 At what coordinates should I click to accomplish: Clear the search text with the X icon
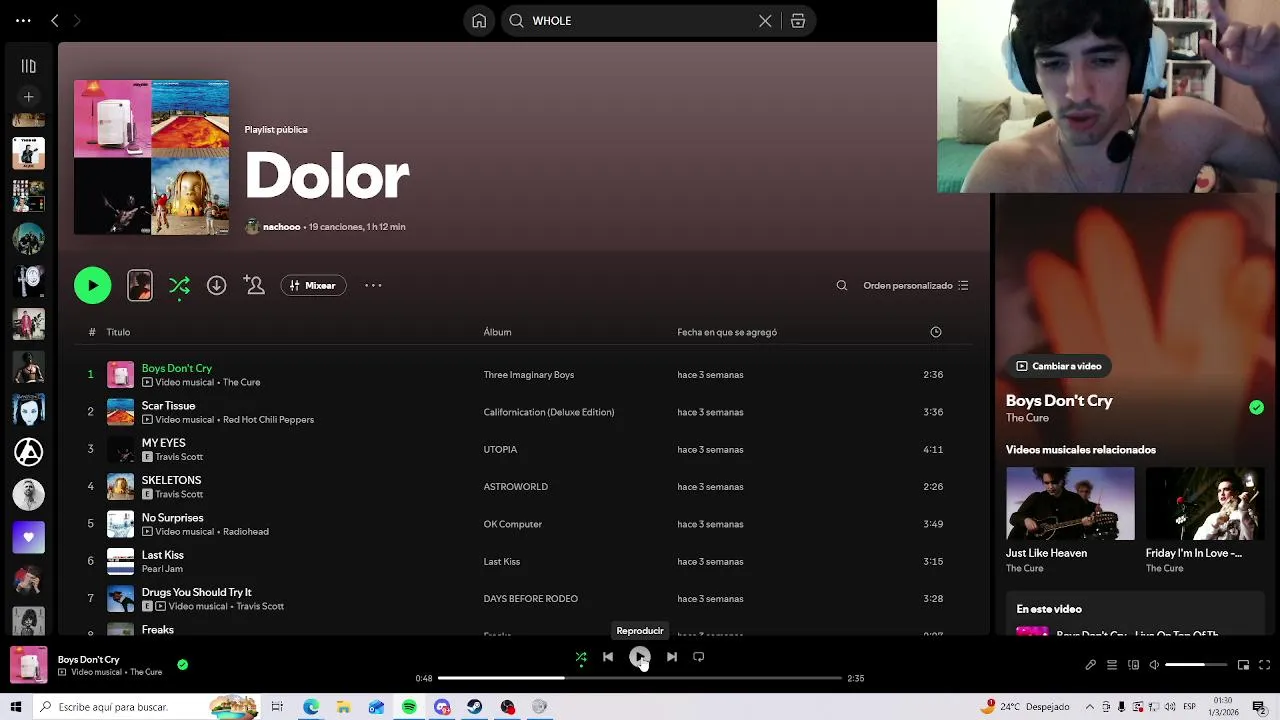(765, 21)
